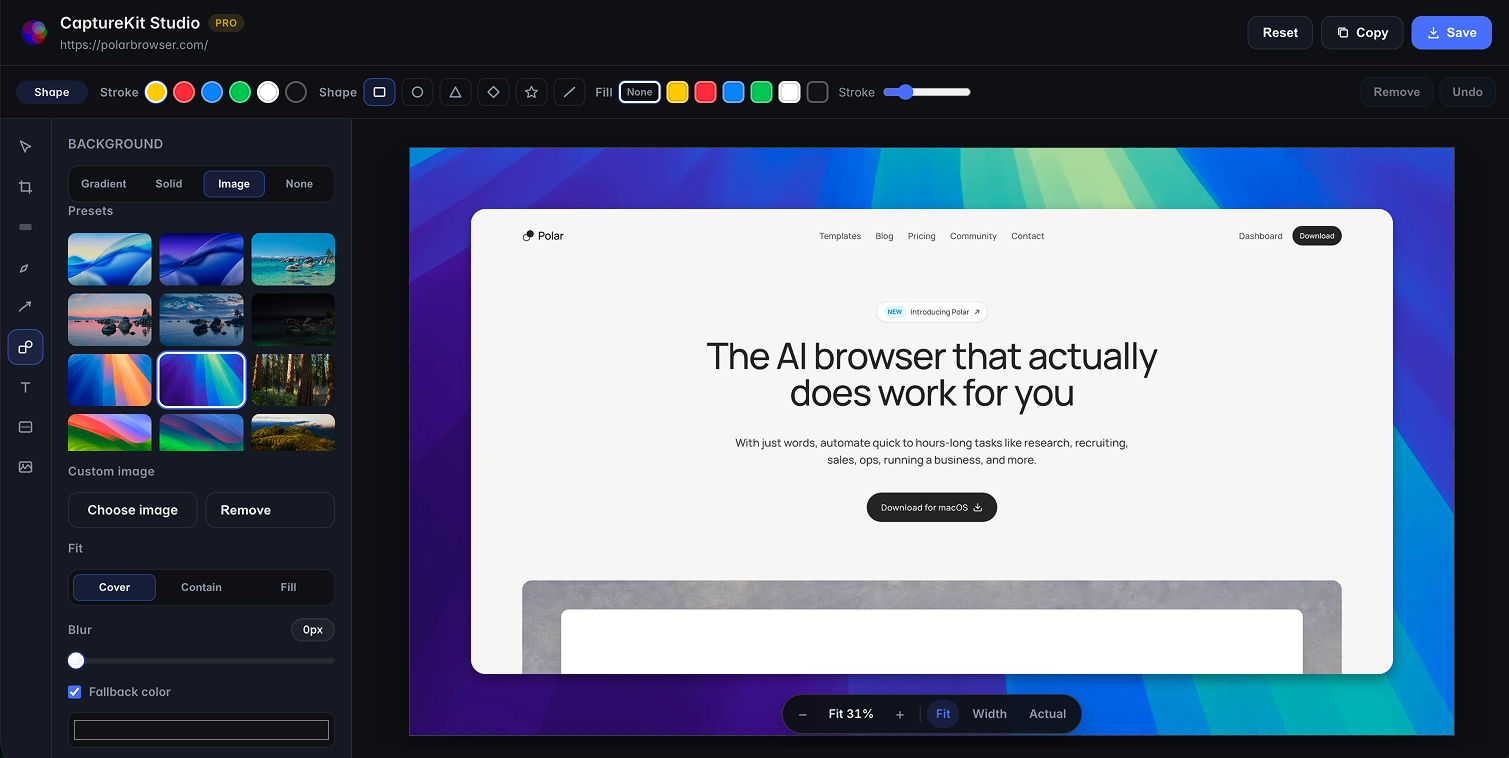
Task: Set stroke color to green
Action: 240,92
